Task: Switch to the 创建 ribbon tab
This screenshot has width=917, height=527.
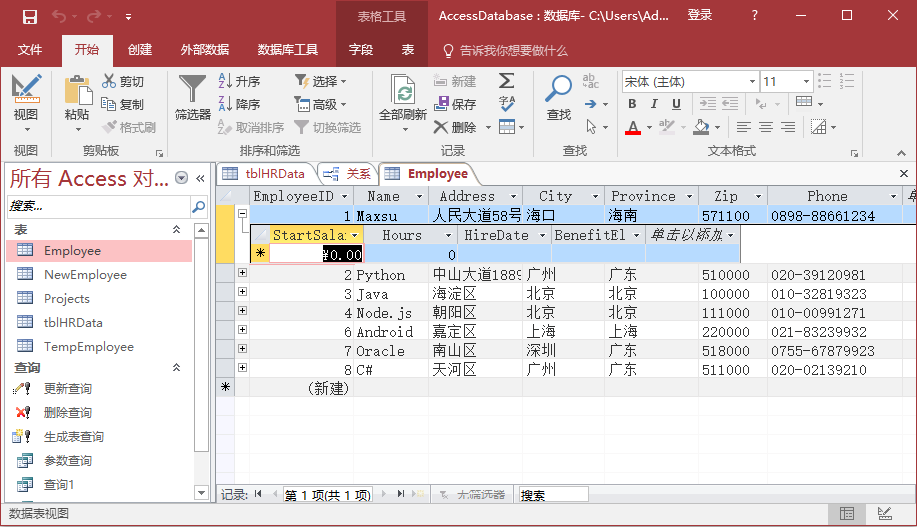Action: pyautogui.click(x=140, y=50)
